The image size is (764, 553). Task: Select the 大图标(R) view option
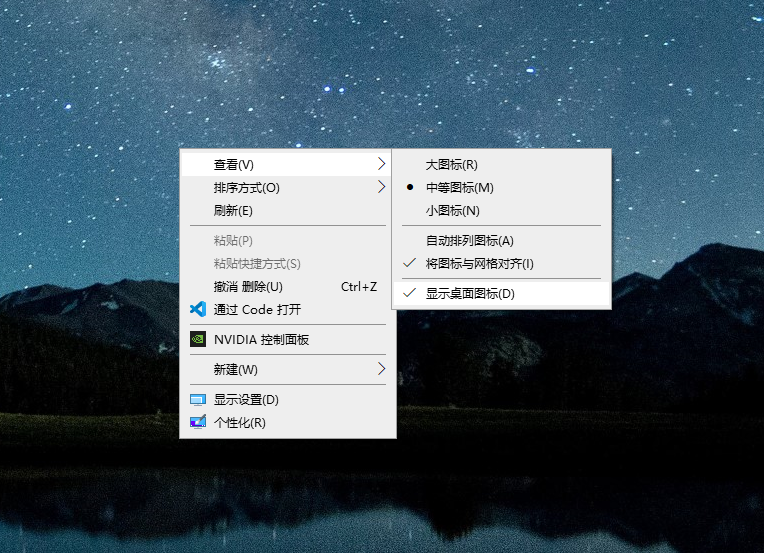501,165
